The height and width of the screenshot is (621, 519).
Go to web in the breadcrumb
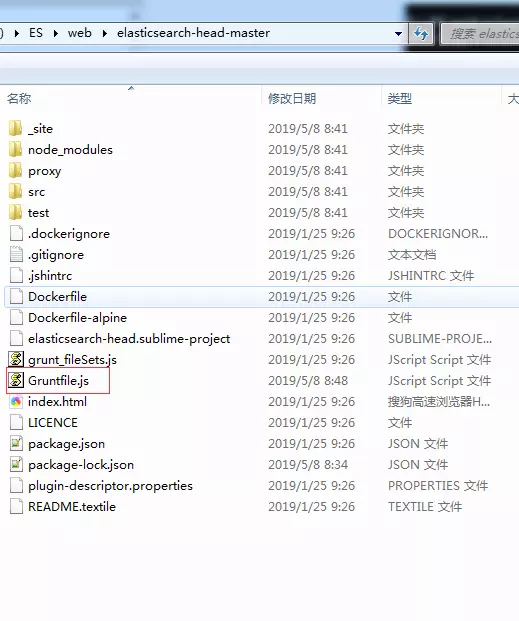click(x=80, y=33)
